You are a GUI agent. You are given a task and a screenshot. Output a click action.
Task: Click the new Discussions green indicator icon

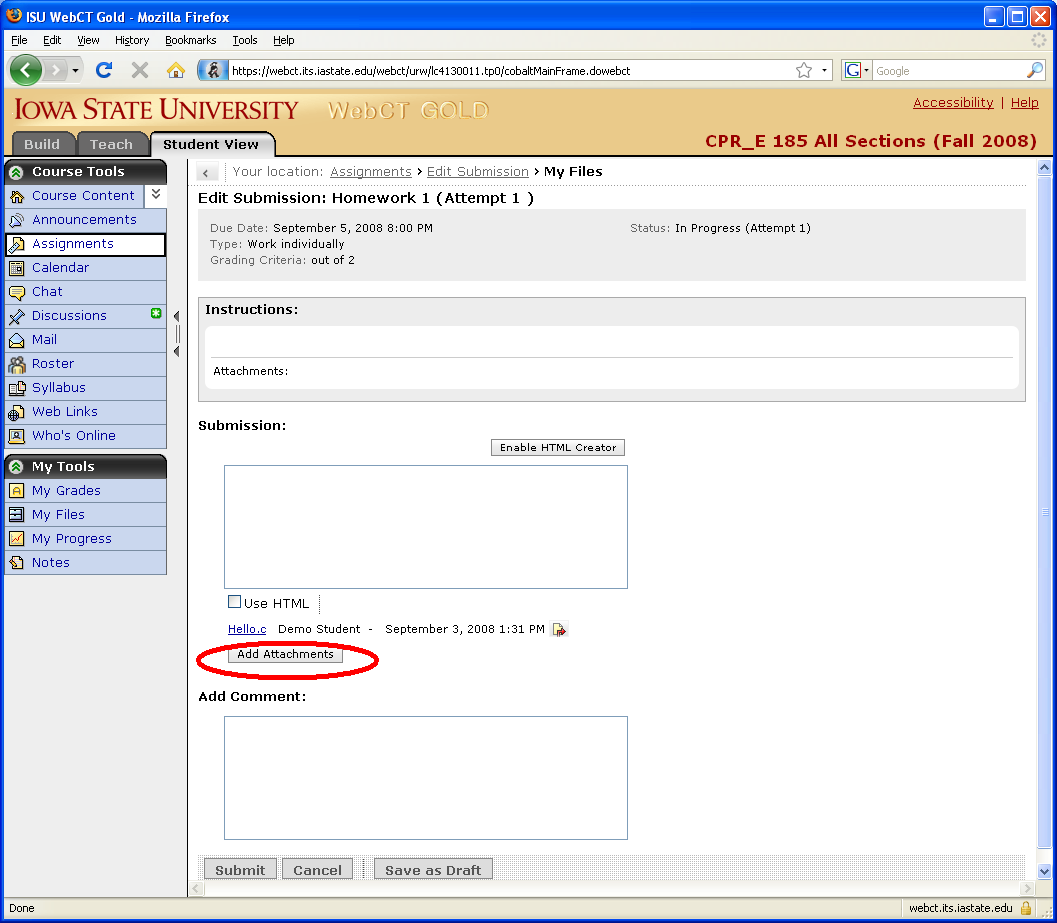(156, 314)
